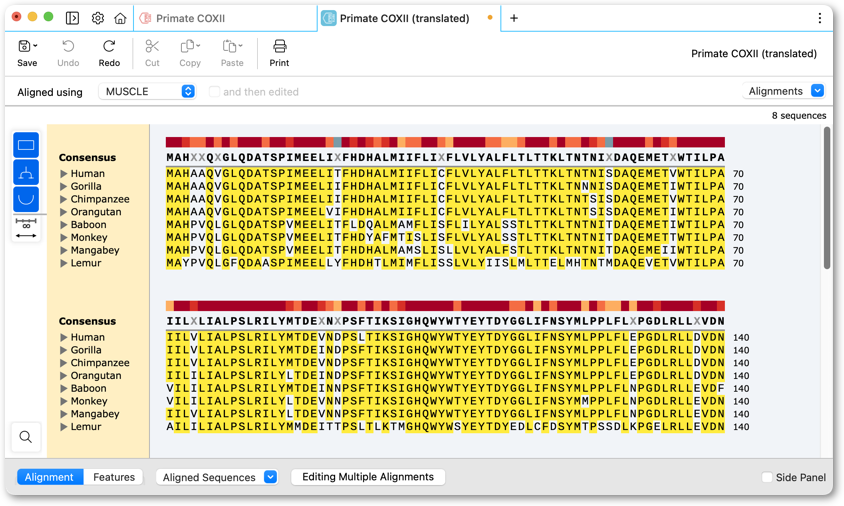Click Gorilla label in second block
The width and height of the screenshot is (844, 506).
(x=86, y=350)
